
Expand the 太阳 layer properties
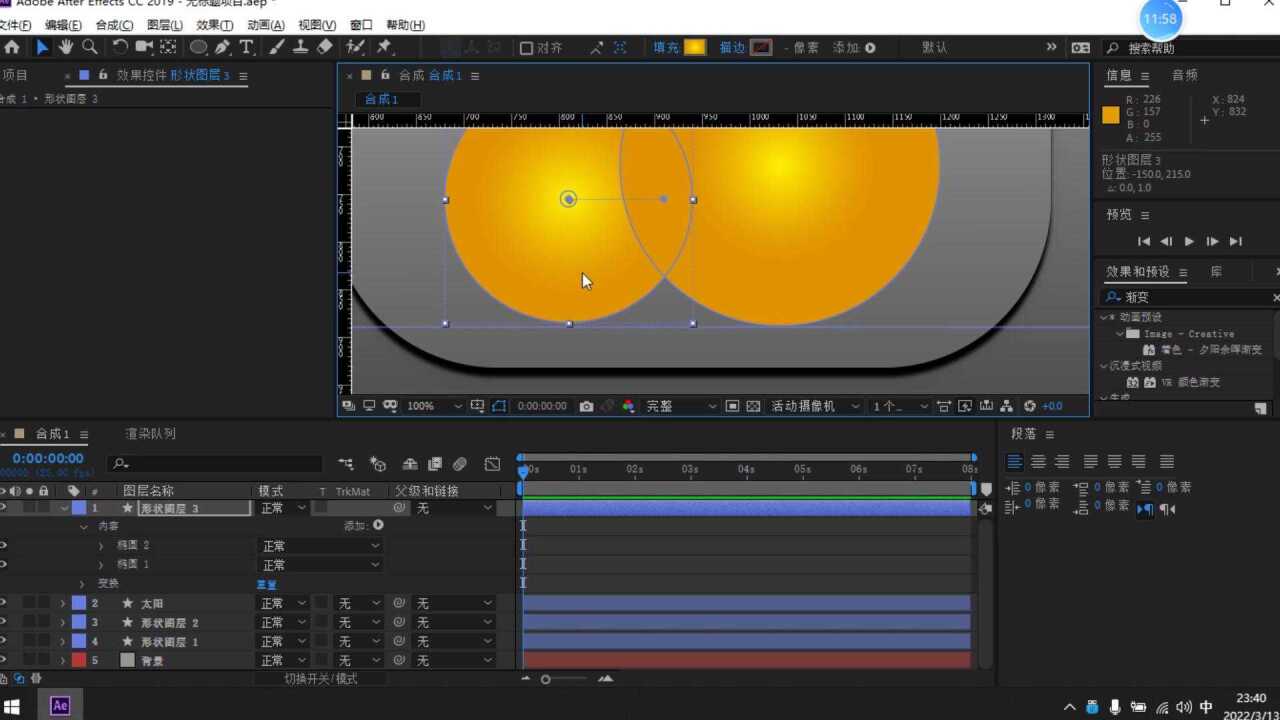pos(63,603)
